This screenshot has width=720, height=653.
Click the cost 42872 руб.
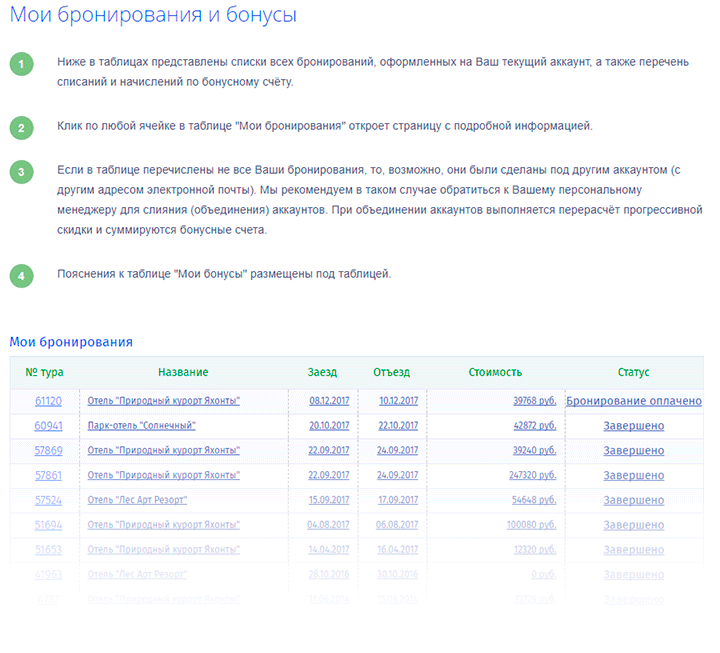coord(535,426)
